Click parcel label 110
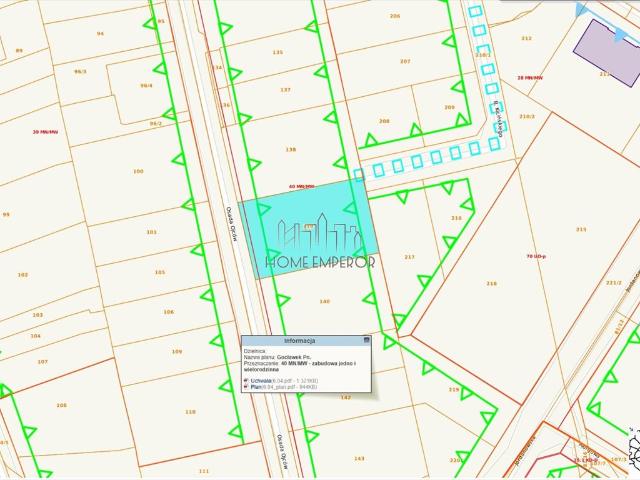The width and height of the screenshot is (640, 480). [190, 412]
